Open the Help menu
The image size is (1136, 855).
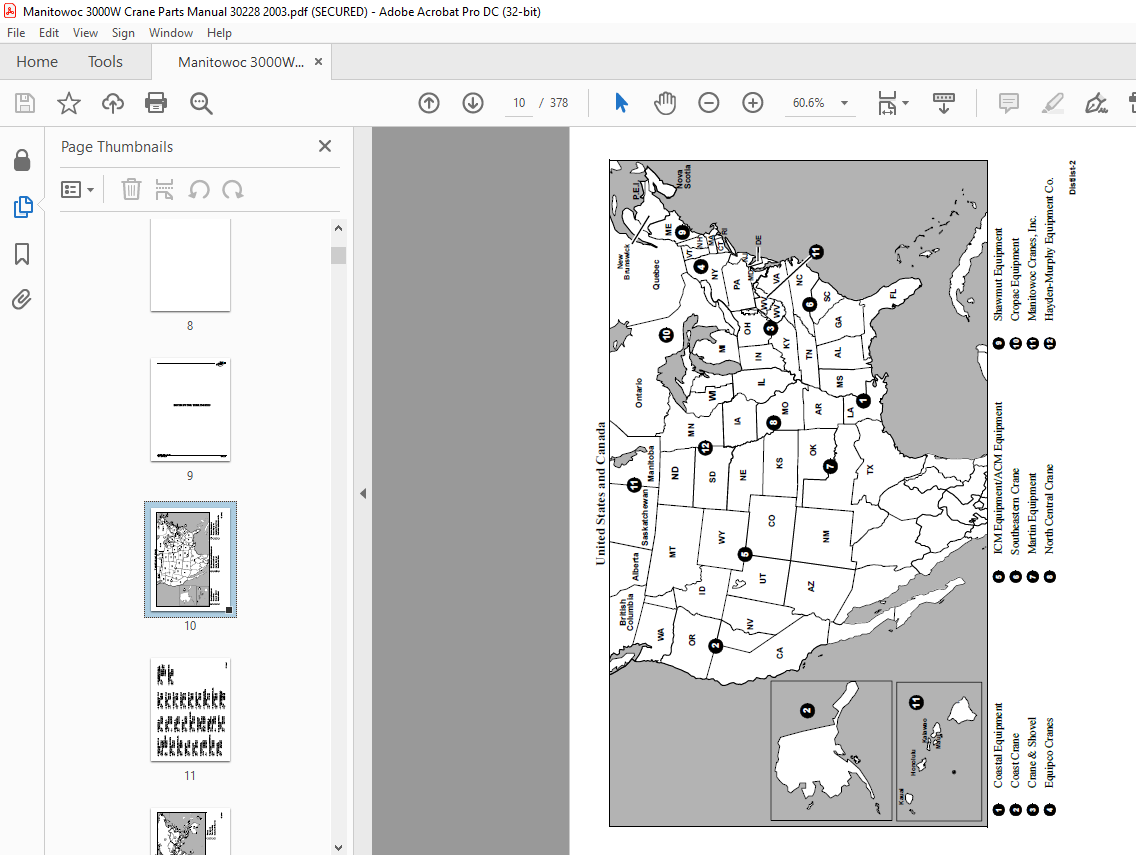[x=219, y=33]
